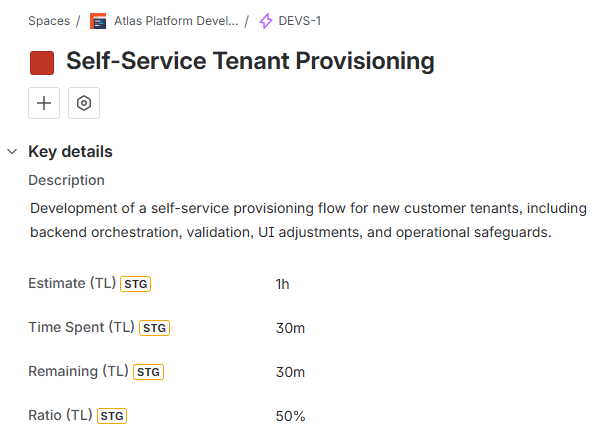Click the Remaining (TL) value 30m
This screenshot has height=440, width=600.
point(290,372)
